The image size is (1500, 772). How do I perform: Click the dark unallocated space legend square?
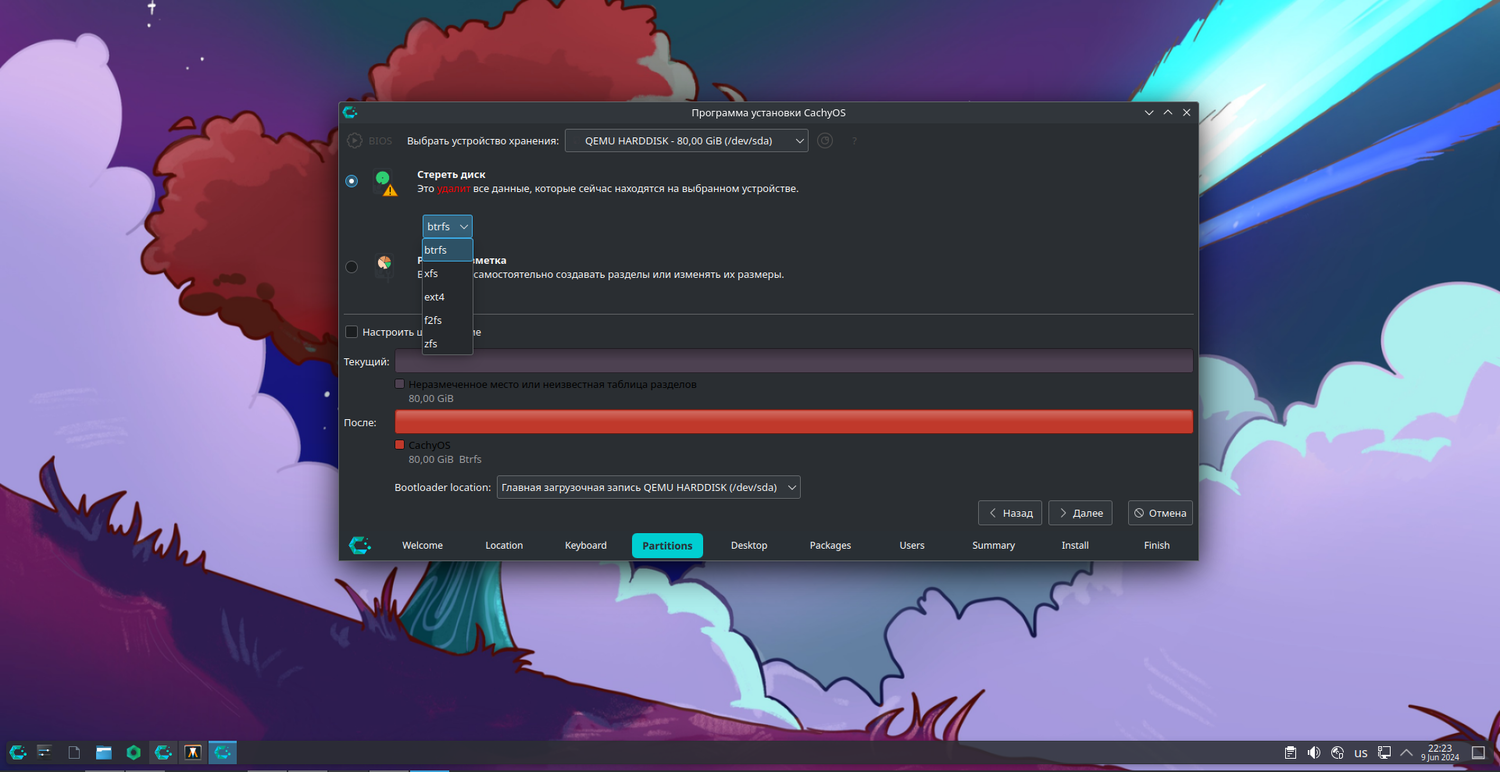pyautogui.click(x=400, y=384)
